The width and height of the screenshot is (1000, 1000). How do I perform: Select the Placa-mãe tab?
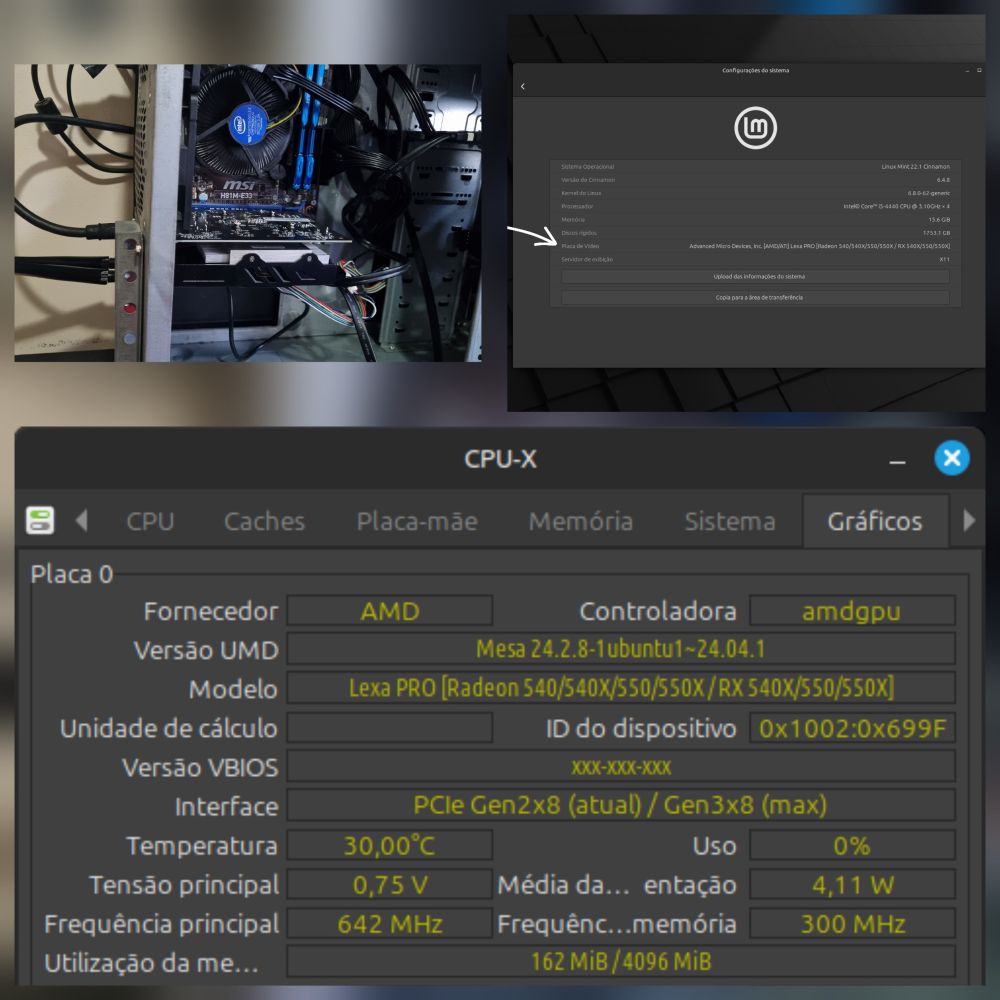(417, 521)
